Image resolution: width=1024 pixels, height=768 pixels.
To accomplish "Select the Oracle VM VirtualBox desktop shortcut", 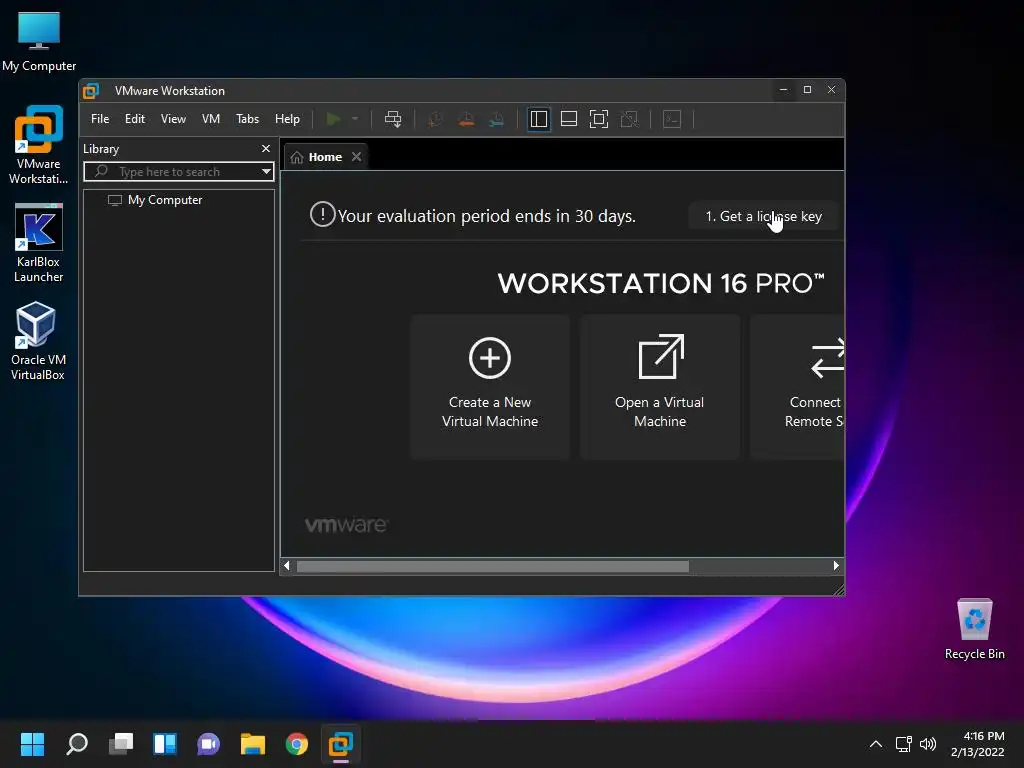I will coord(37,341).
